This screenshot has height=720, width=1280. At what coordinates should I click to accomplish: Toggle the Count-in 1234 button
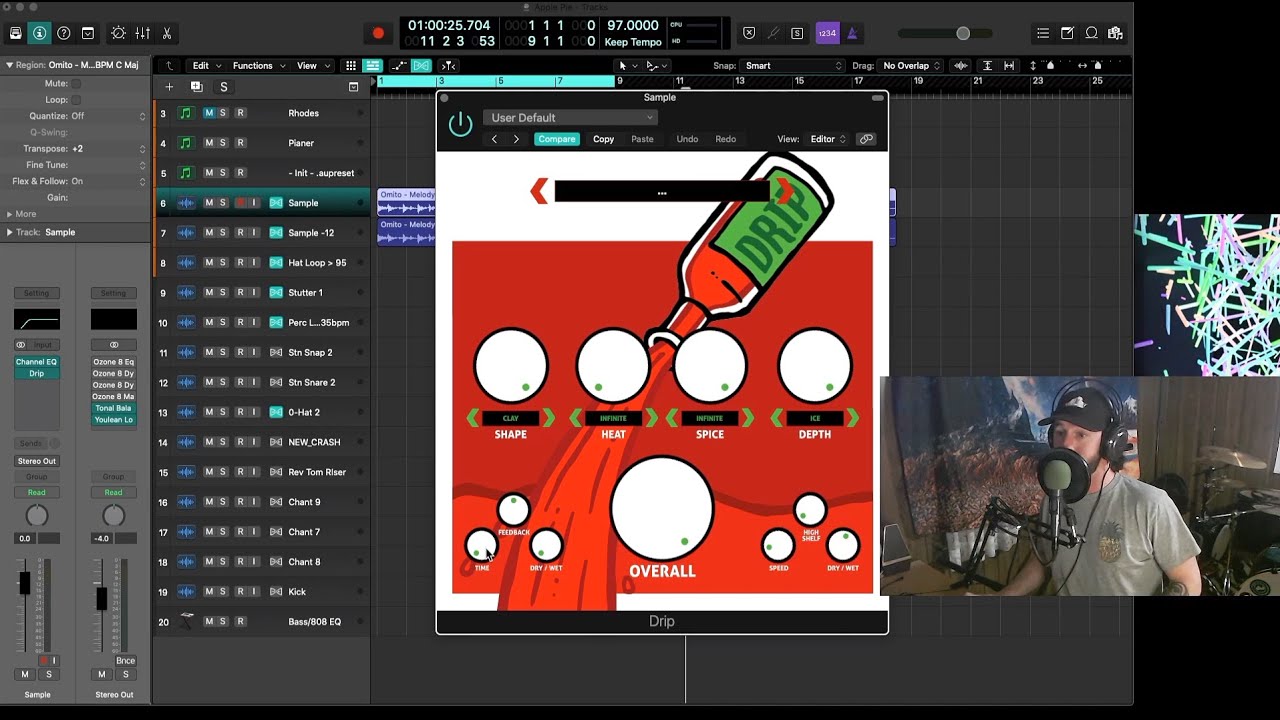[x=827, y=33]
